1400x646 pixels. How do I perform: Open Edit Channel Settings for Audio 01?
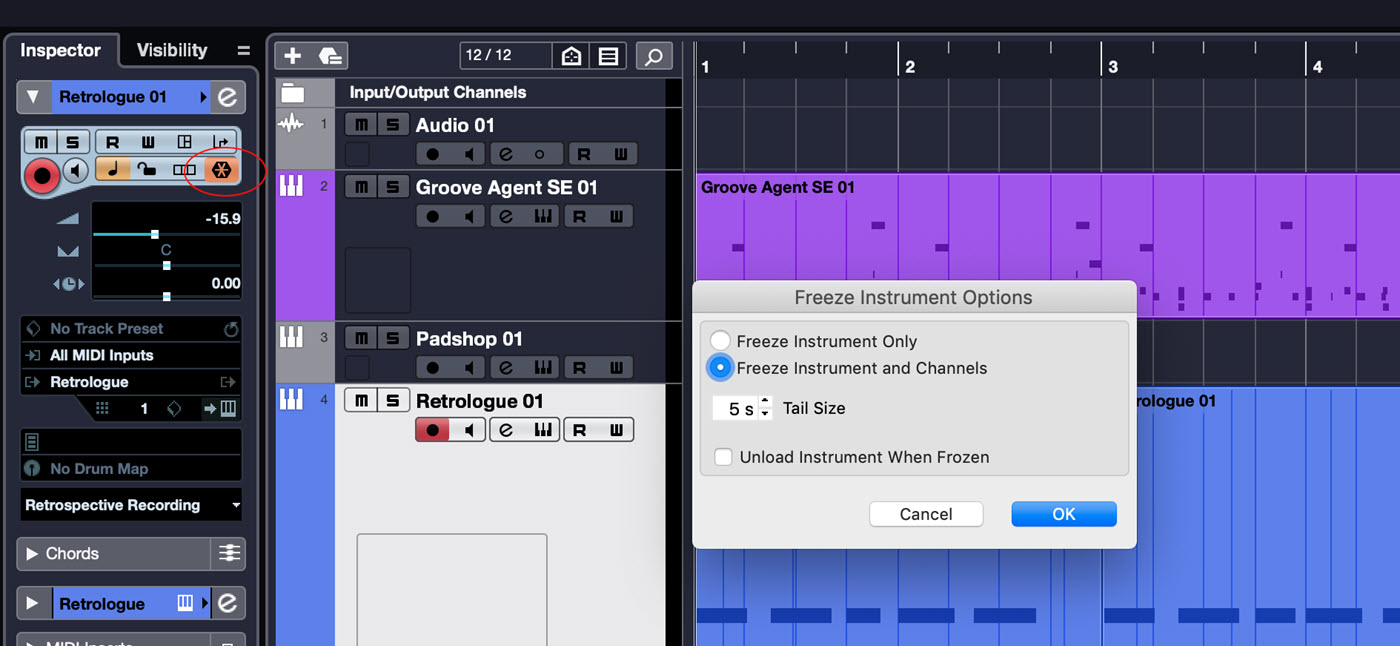(x=506, y=155)
